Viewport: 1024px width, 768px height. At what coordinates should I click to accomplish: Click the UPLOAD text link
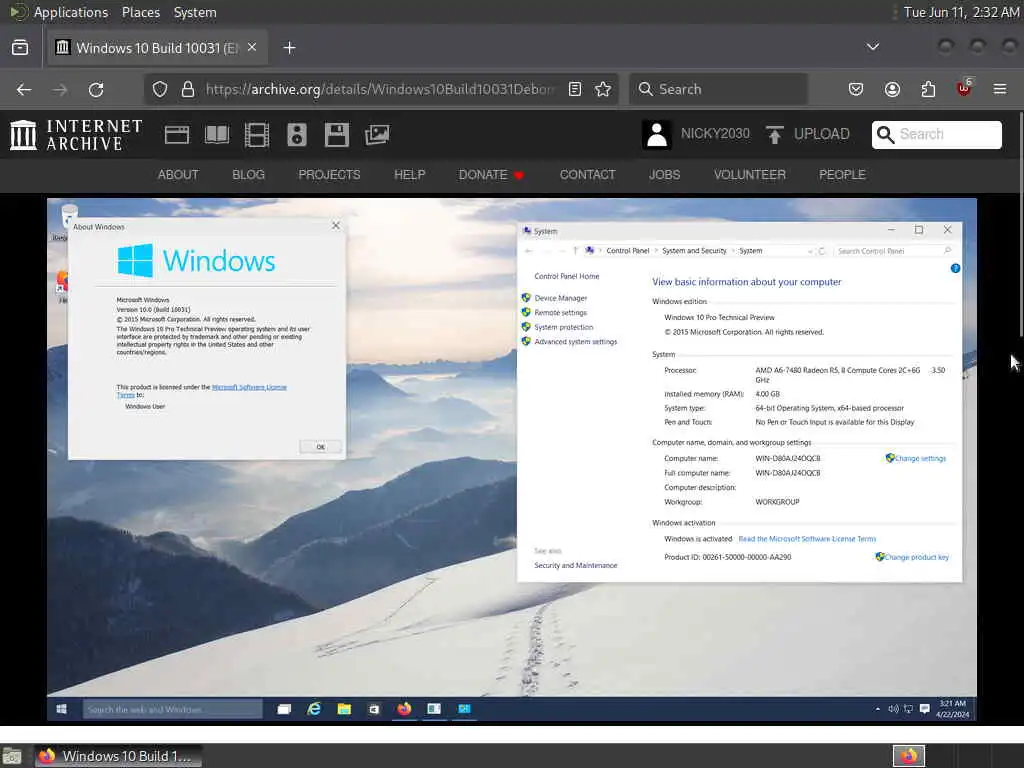point(822,134)
